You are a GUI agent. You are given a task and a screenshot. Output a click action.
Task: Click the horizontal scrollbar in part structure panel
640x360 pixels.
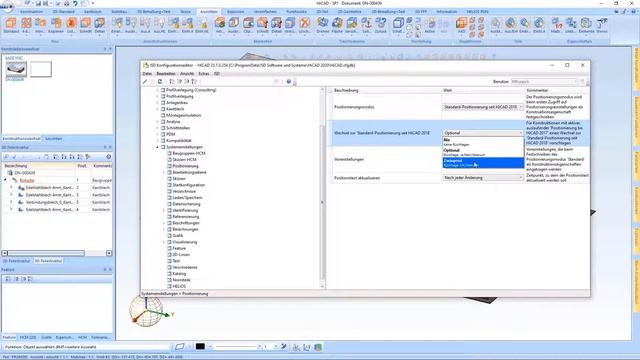46,253
